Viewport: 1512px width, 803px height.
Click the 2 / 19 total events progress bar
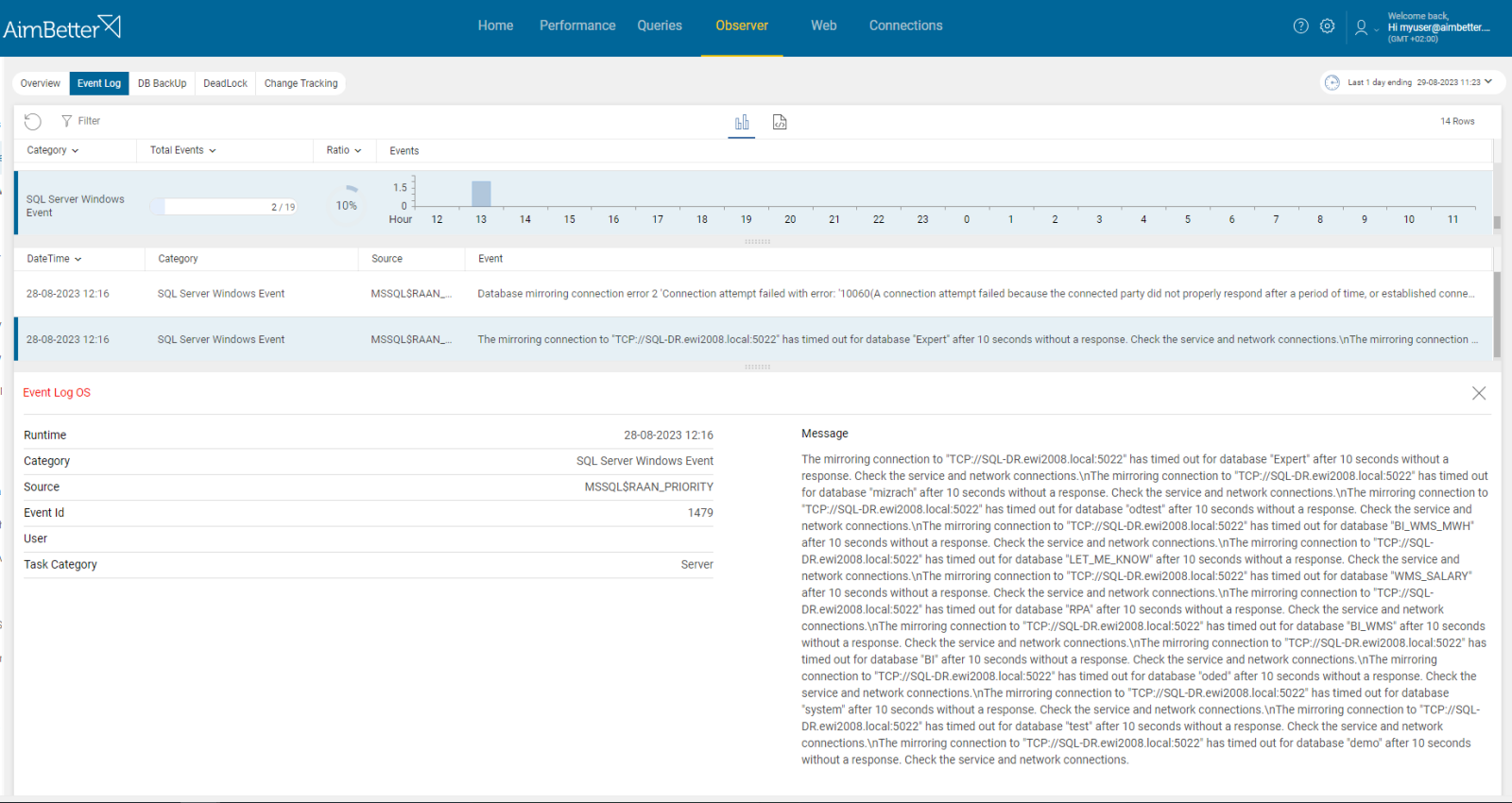pyautogui.click(x=224, y=206)
